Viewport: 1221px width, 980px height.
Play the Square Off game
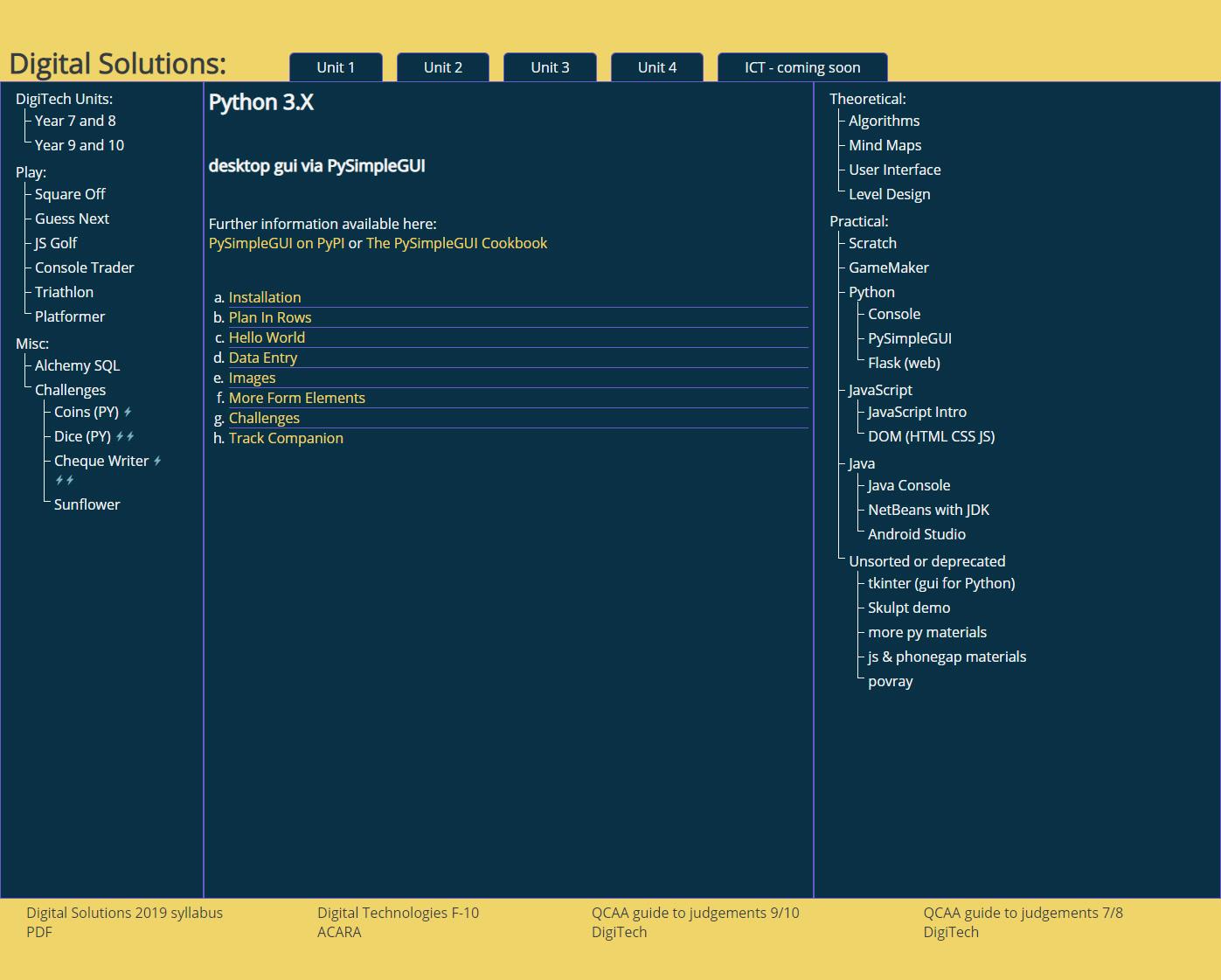tap(70, 194)
